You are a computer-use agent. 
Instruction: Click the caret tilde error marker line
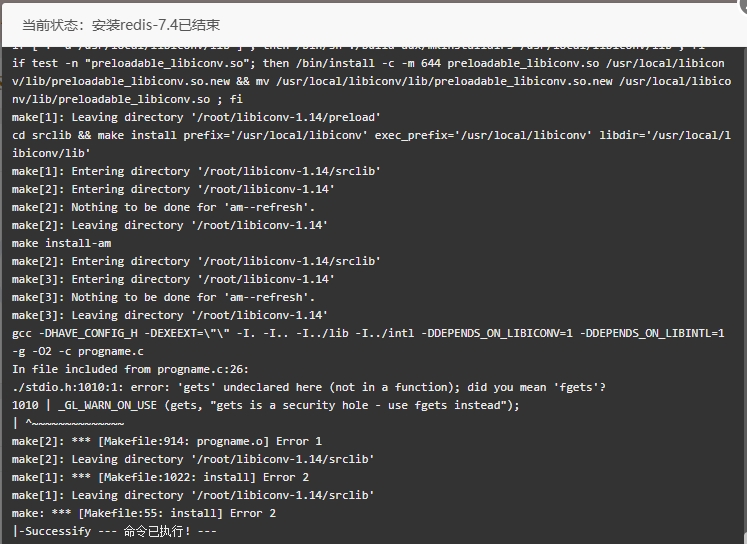(68, 423)
